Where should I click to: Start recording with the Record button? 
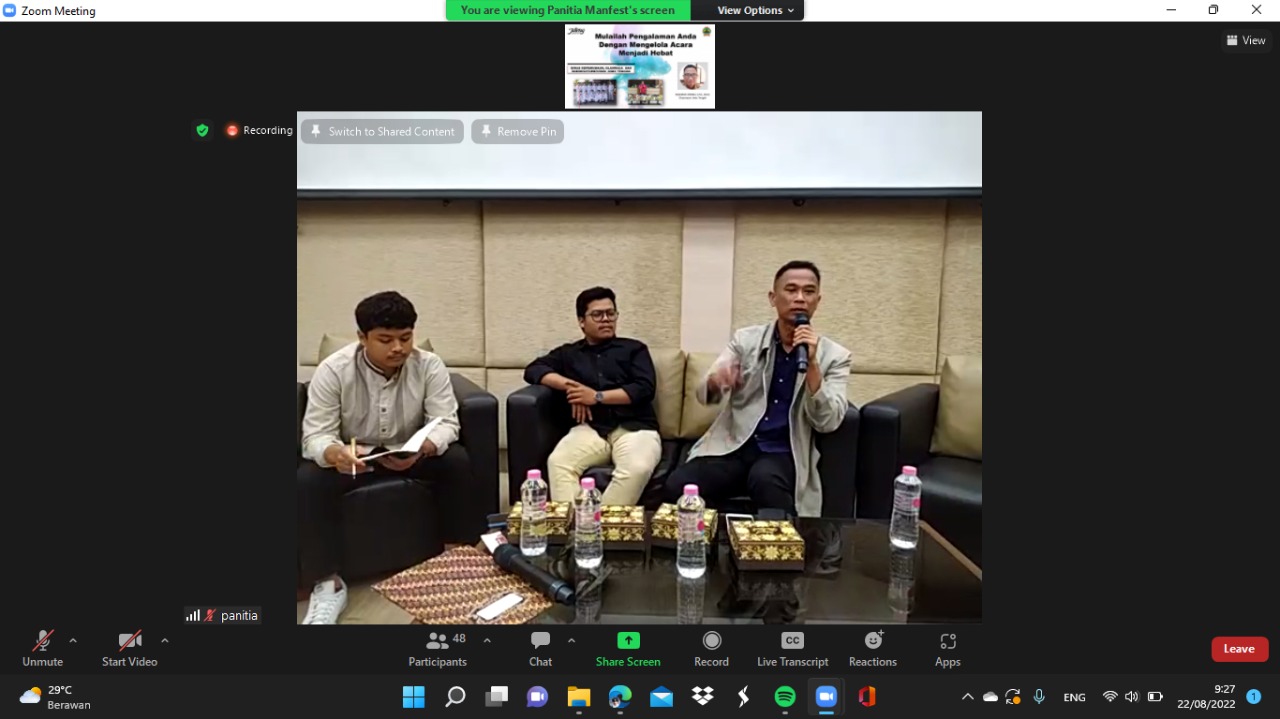click(711, 648)
